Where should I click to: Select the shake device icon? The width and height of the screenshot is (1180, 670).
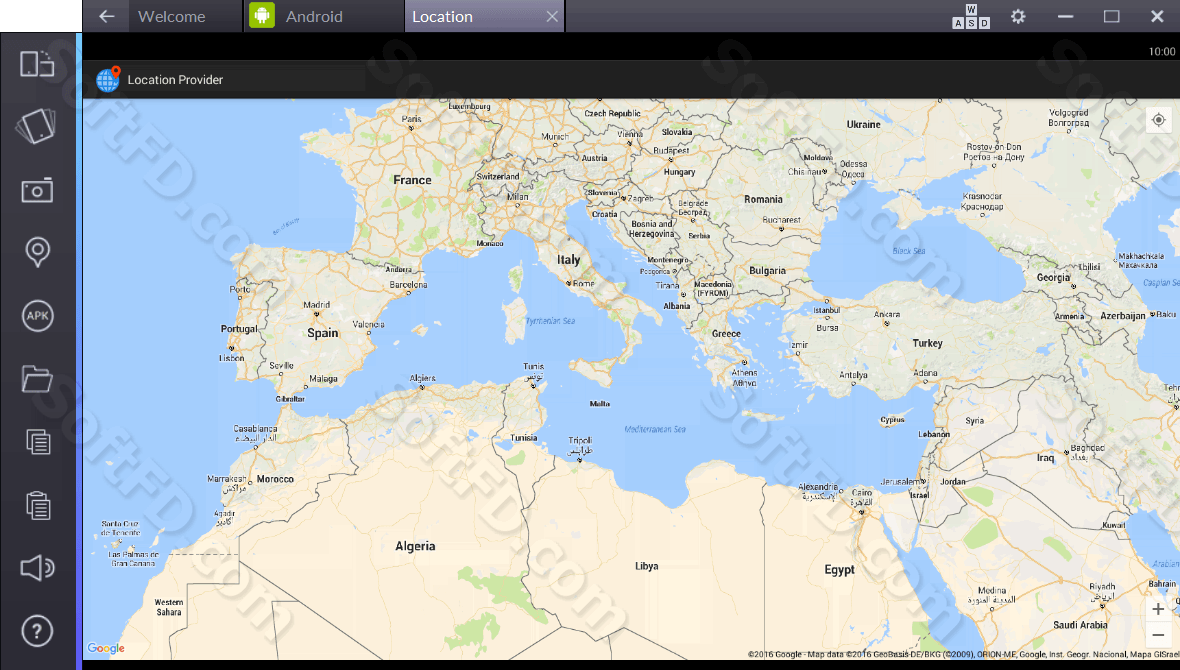click(x=37, y=126)
